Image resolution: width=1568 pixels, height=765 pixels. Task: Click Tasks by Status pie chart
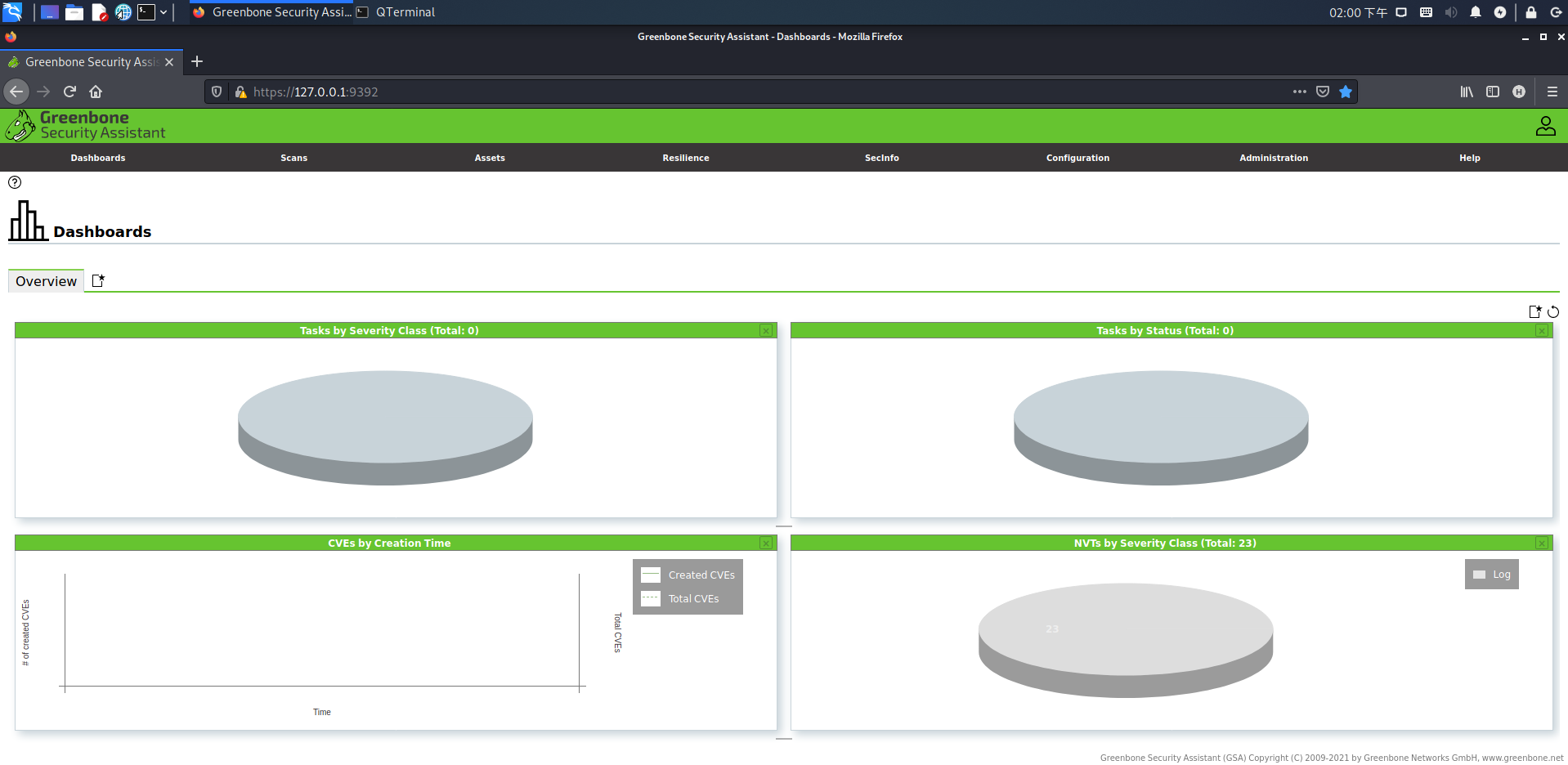[1161, 428]
